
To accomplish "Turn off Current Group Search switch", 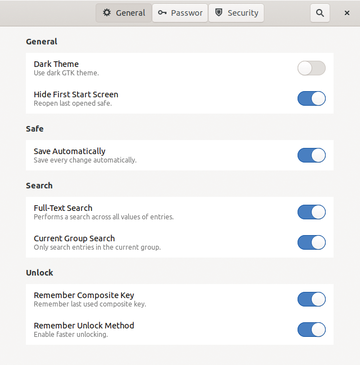I will (x=311, y=242).
